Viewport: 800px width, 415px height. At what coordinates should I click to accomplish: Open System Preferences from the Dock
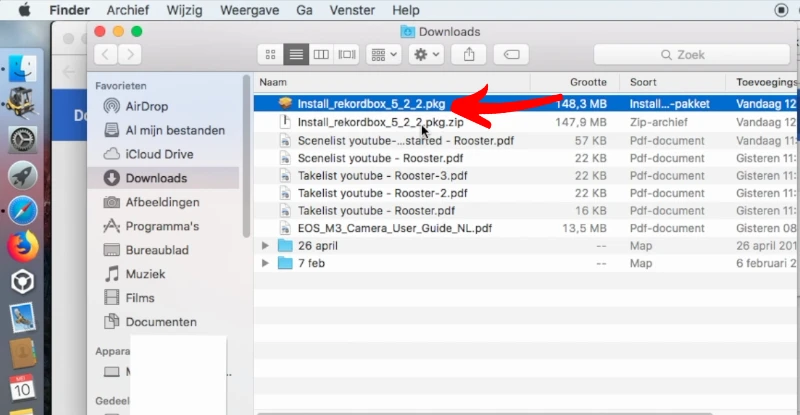click(22, 139)
